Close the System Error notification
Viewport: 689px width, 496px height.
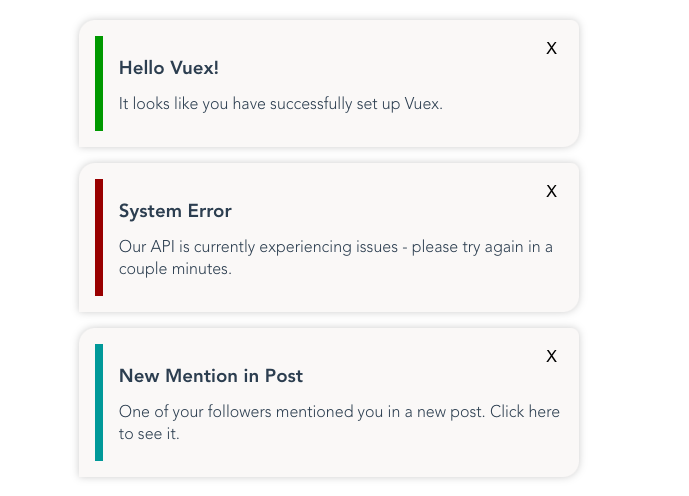coord(551,191)
